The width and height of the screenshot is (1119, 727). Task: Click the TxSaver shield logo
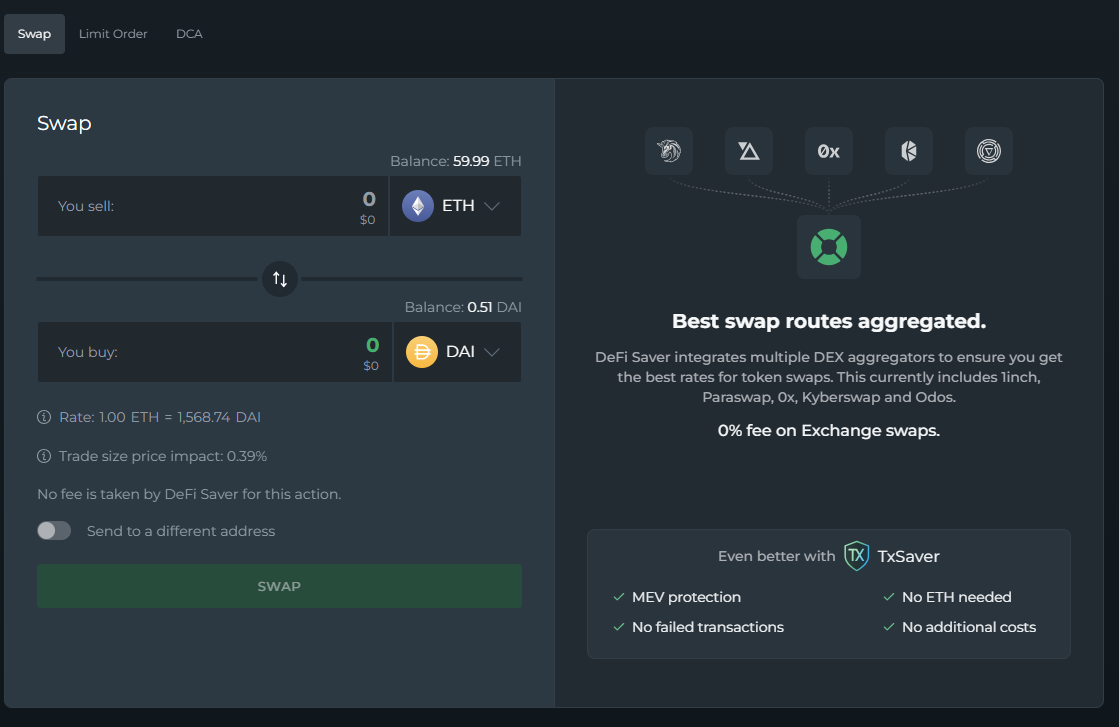857,556
